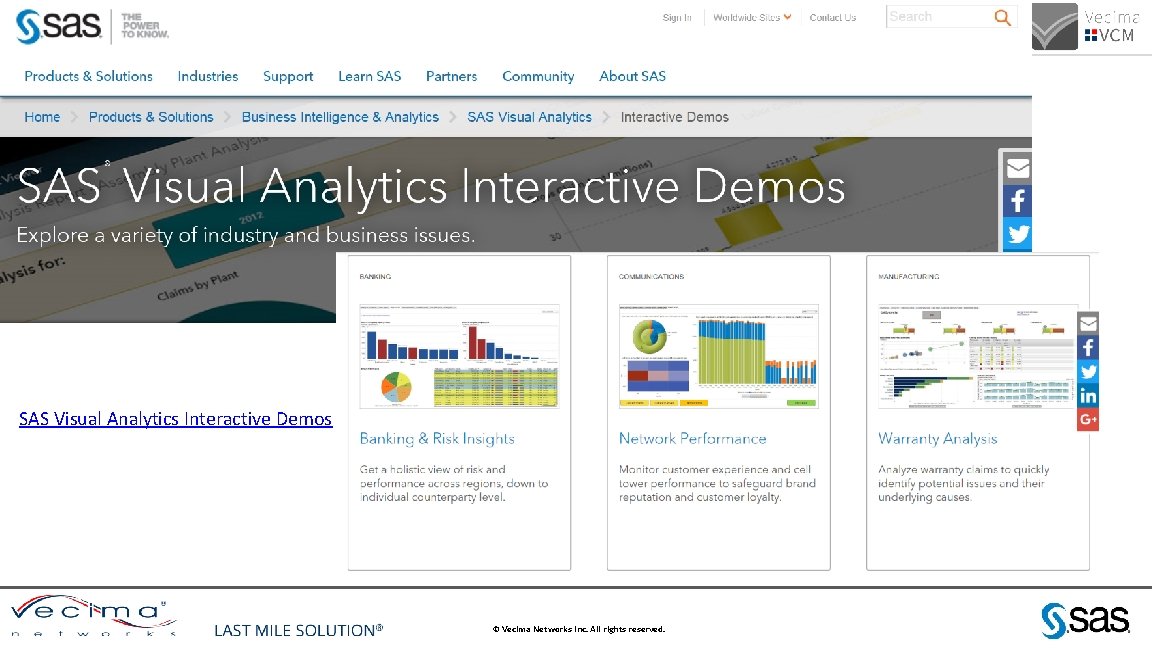
Task: Share on Twitter icon on banner
Action: click(1017, 234)
